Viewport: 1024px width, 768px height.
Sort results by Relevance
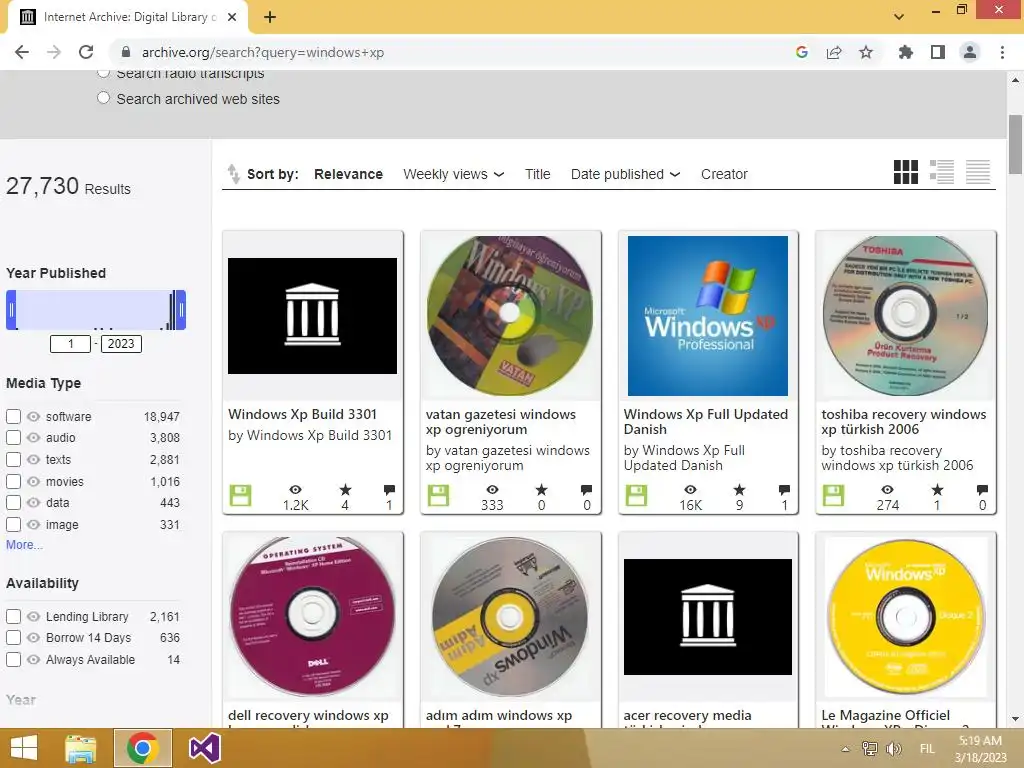click(x=348, y=174)
